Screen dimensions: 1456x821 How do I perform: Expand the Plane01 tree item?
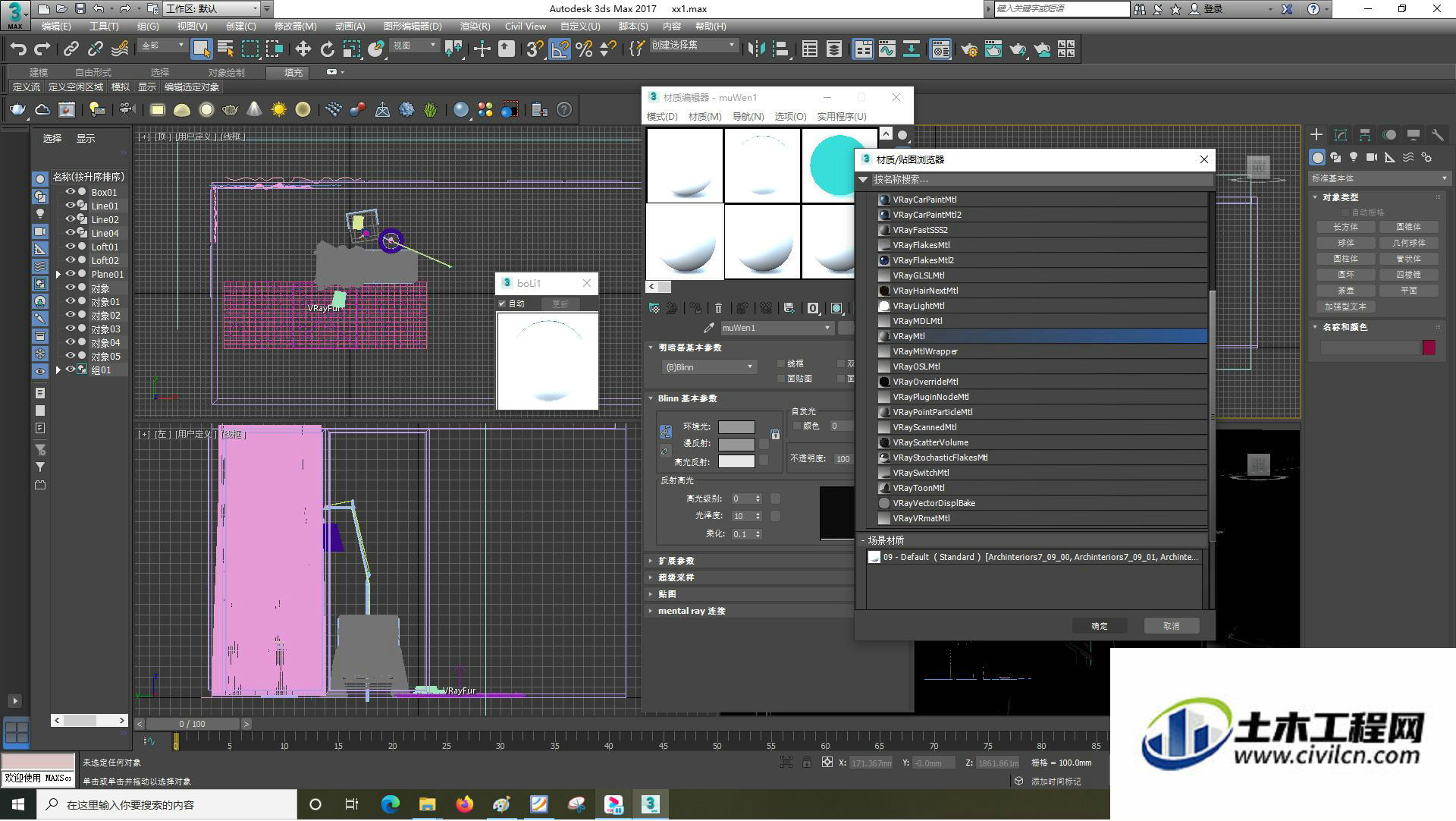58,274
